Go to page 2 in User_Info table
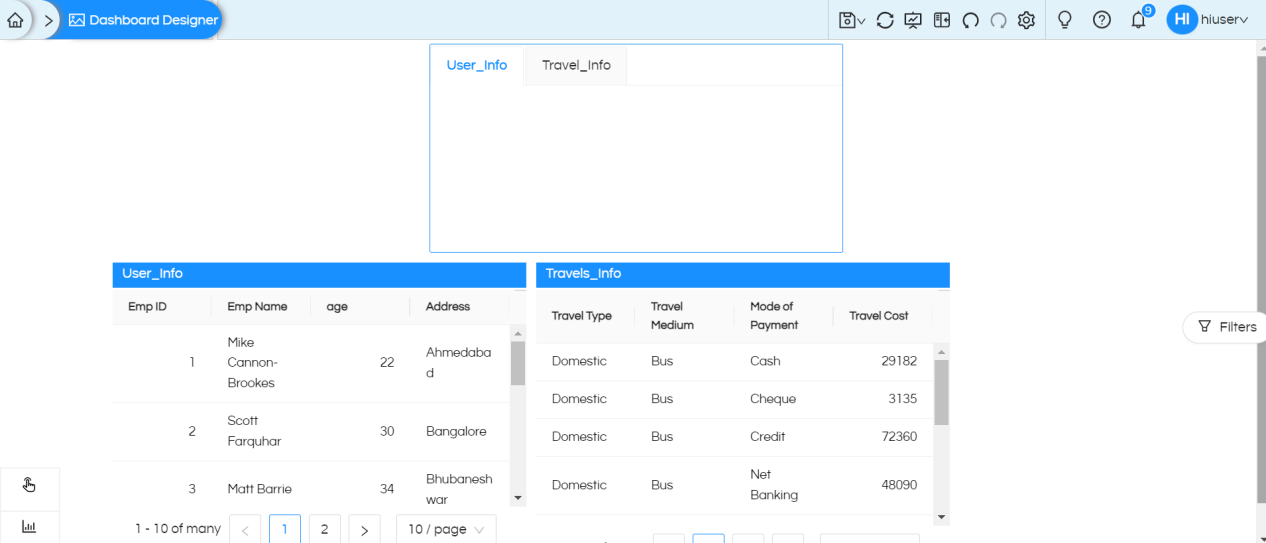This screenshot has height=543, width=1266. click(x=324, y=529)
